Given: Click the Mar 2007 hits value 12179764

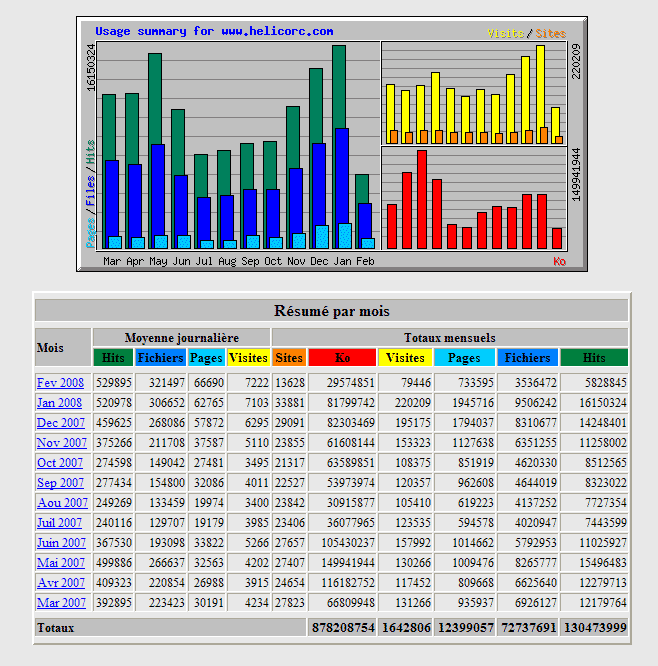Looking at the screenshot, I should (x=603, y=603).
